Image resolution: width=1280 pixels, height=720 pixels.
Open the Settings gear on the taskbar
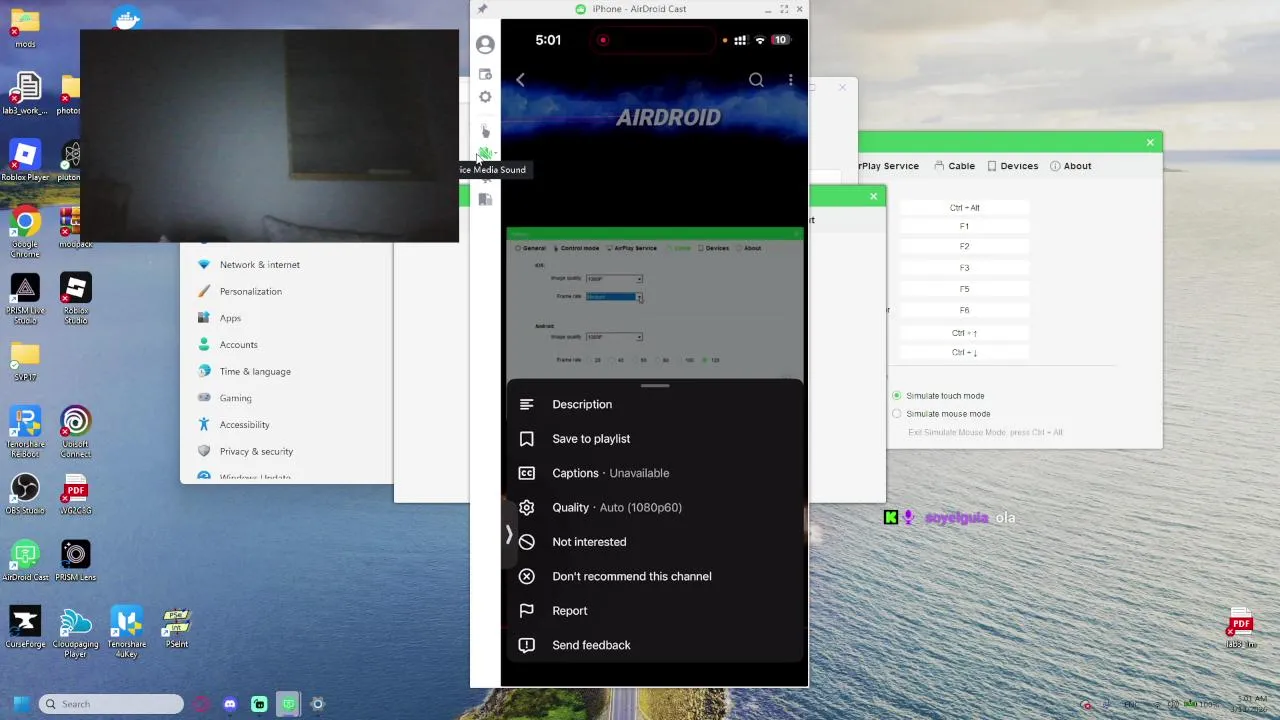(318, 704)
